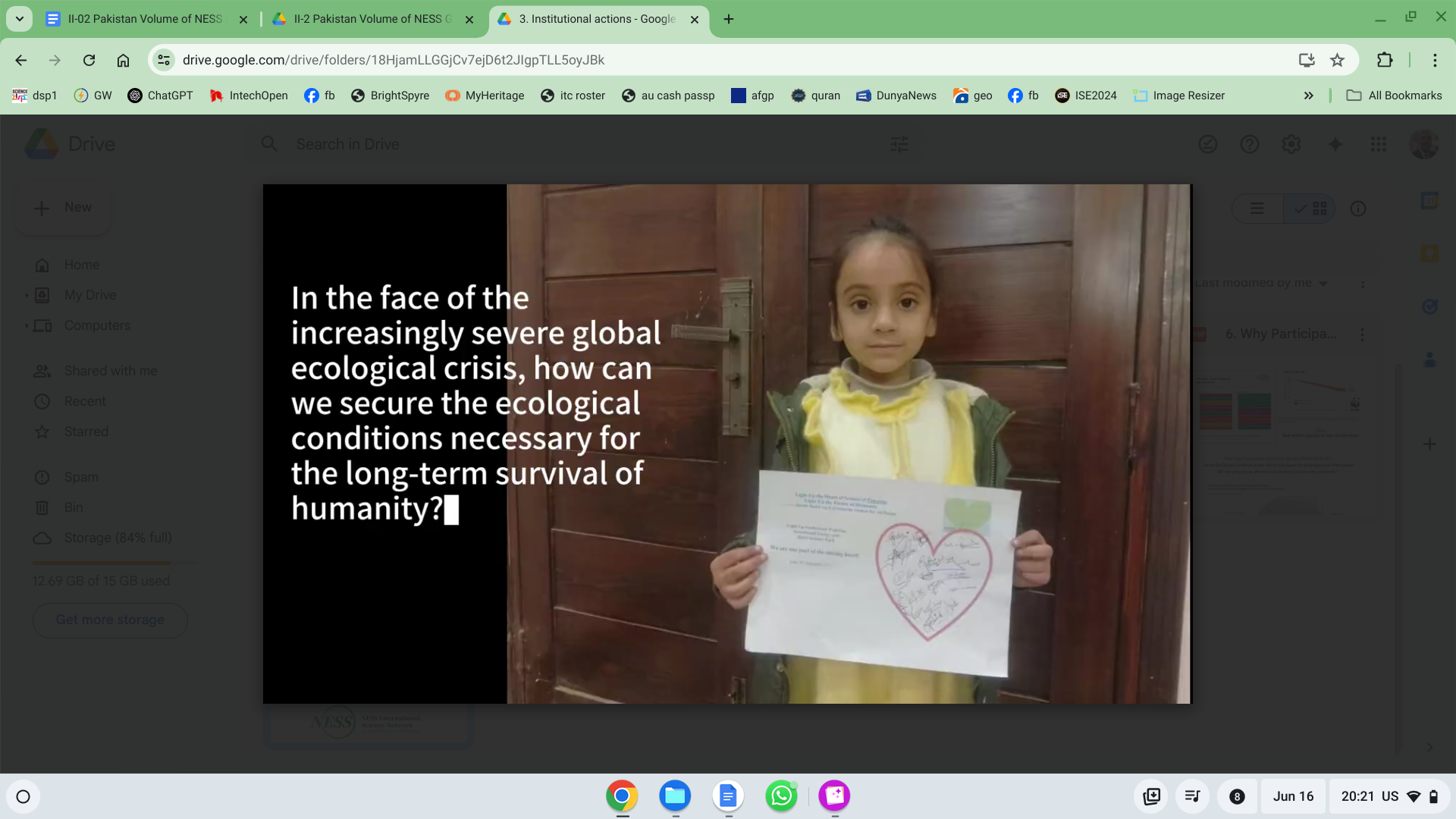Click the Get more storage button

tap(110, 620)
